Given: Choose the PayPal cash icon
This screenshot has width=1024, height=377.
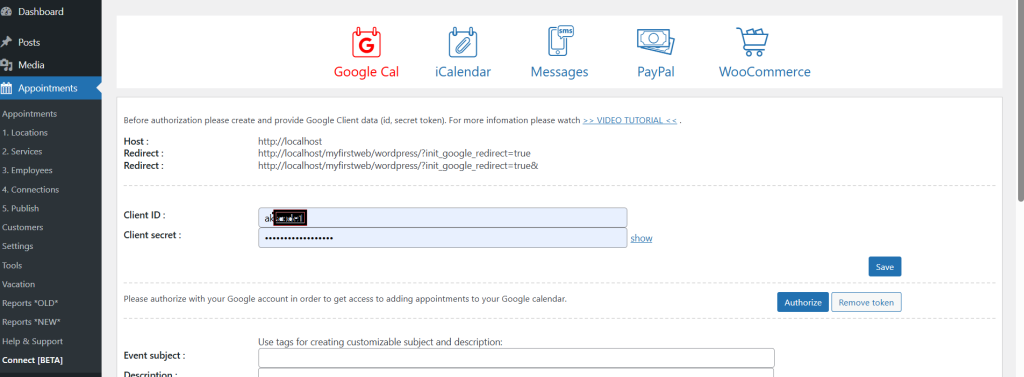Looking at the screenshot, I should point(655,42).
